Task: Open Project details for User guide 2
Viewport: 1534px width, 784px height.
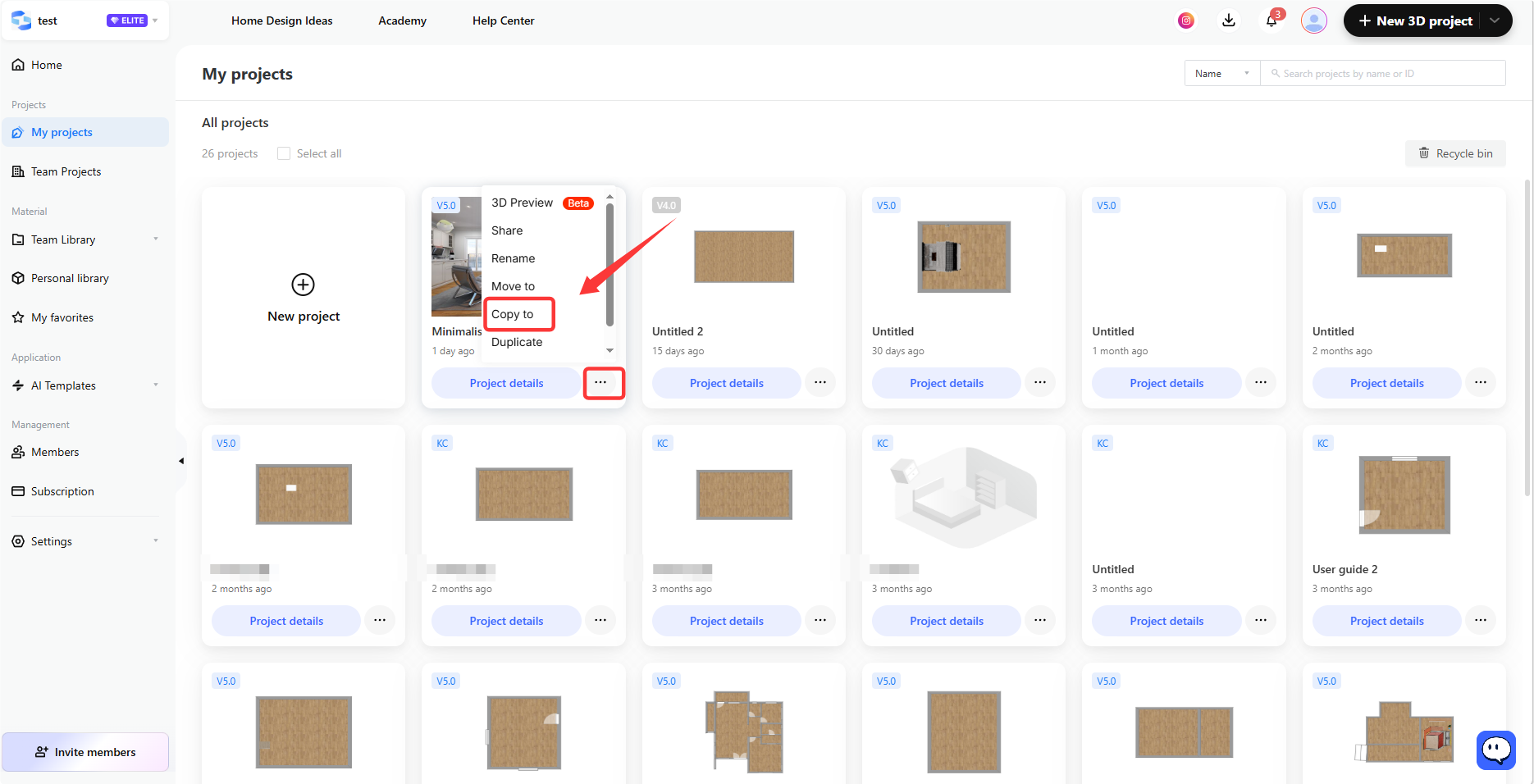Action: tap(1387, 621)
